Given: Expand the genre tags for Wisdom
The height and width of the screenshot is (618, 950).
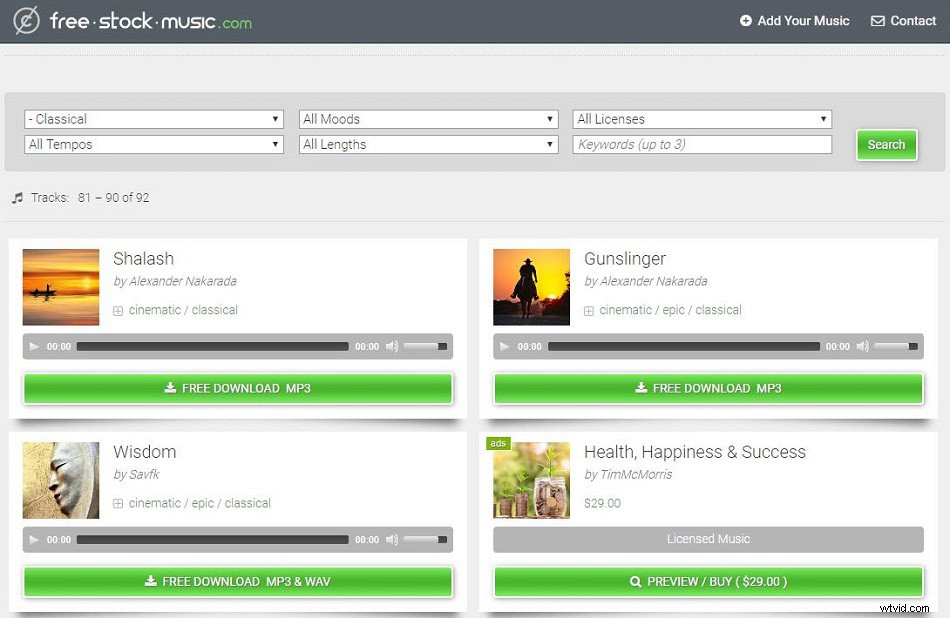Looking at the screenshot, I should (x=118, y=503).
